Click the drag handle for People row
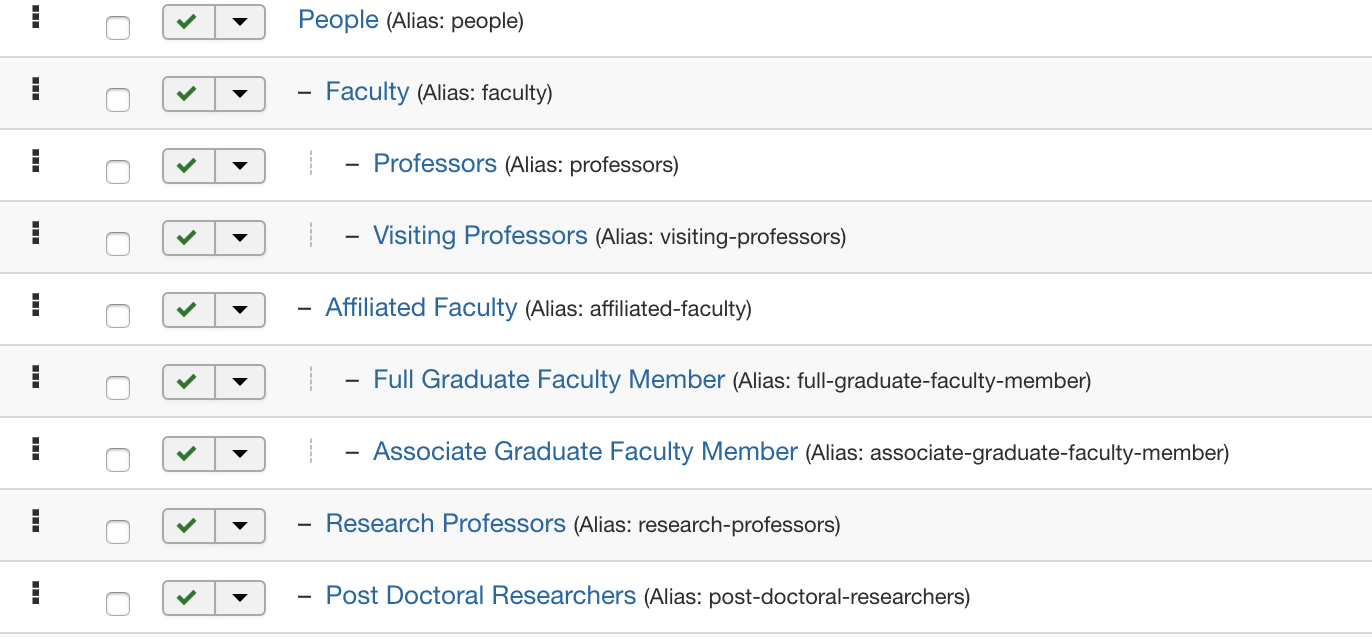The height and width of the screenshot is (638, 1372). pyautogui.click(x=35, y=17)
